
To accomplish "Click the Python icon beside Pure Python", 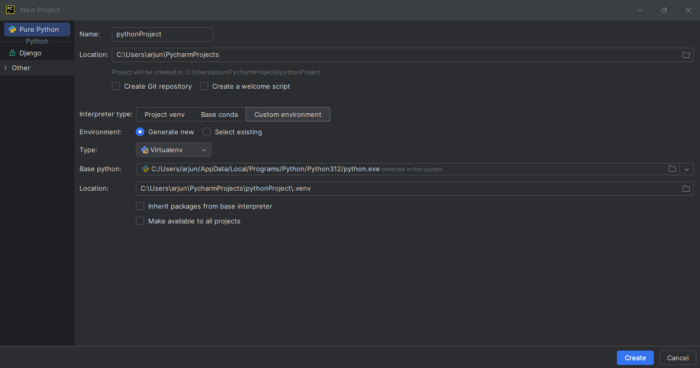I will point(12,29).
